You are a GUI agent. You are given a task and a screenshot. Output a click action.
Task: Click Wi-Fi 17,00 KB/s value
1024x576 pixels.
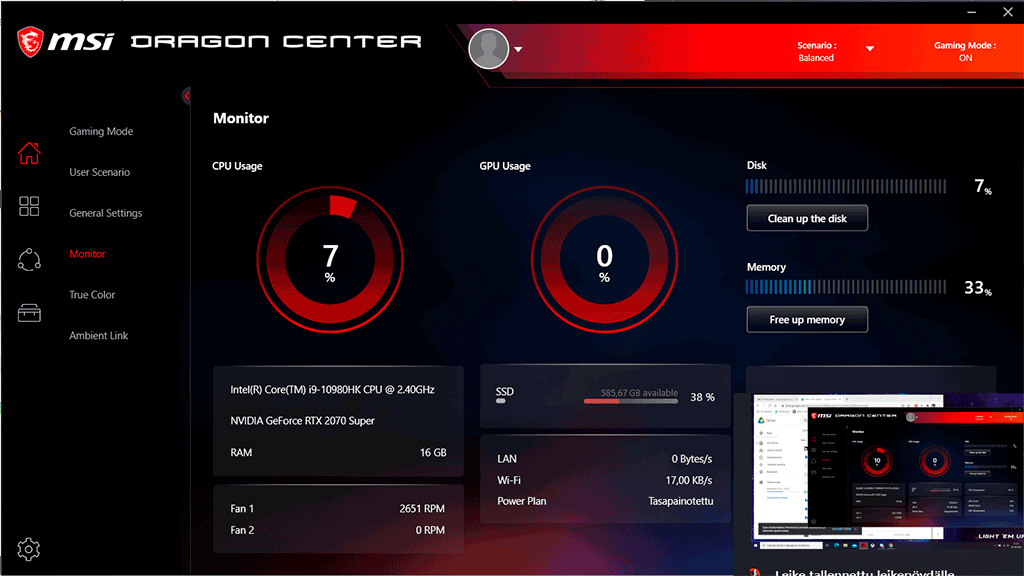[x=689, y=481]
